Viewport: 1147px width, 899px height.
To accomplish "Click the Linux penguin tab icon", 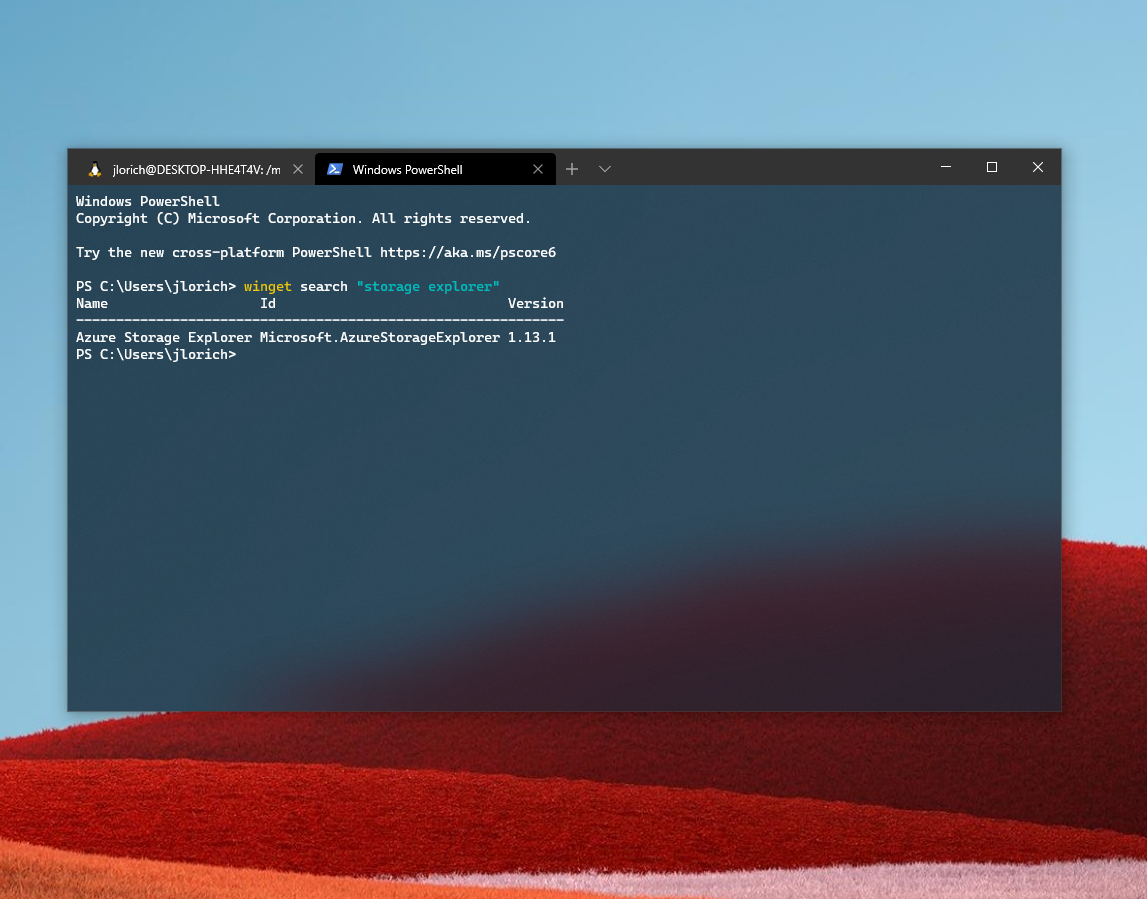I will [94, 170].
